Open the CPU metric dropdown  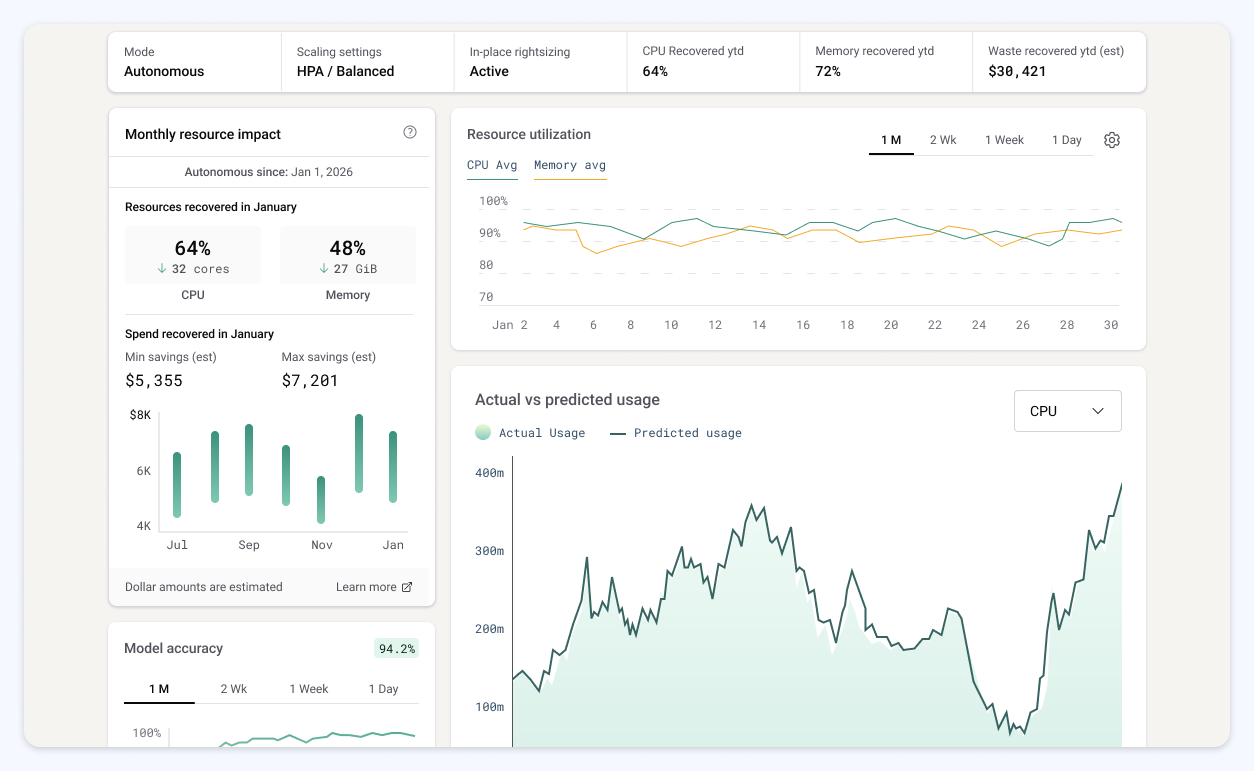click(1067, 410)
